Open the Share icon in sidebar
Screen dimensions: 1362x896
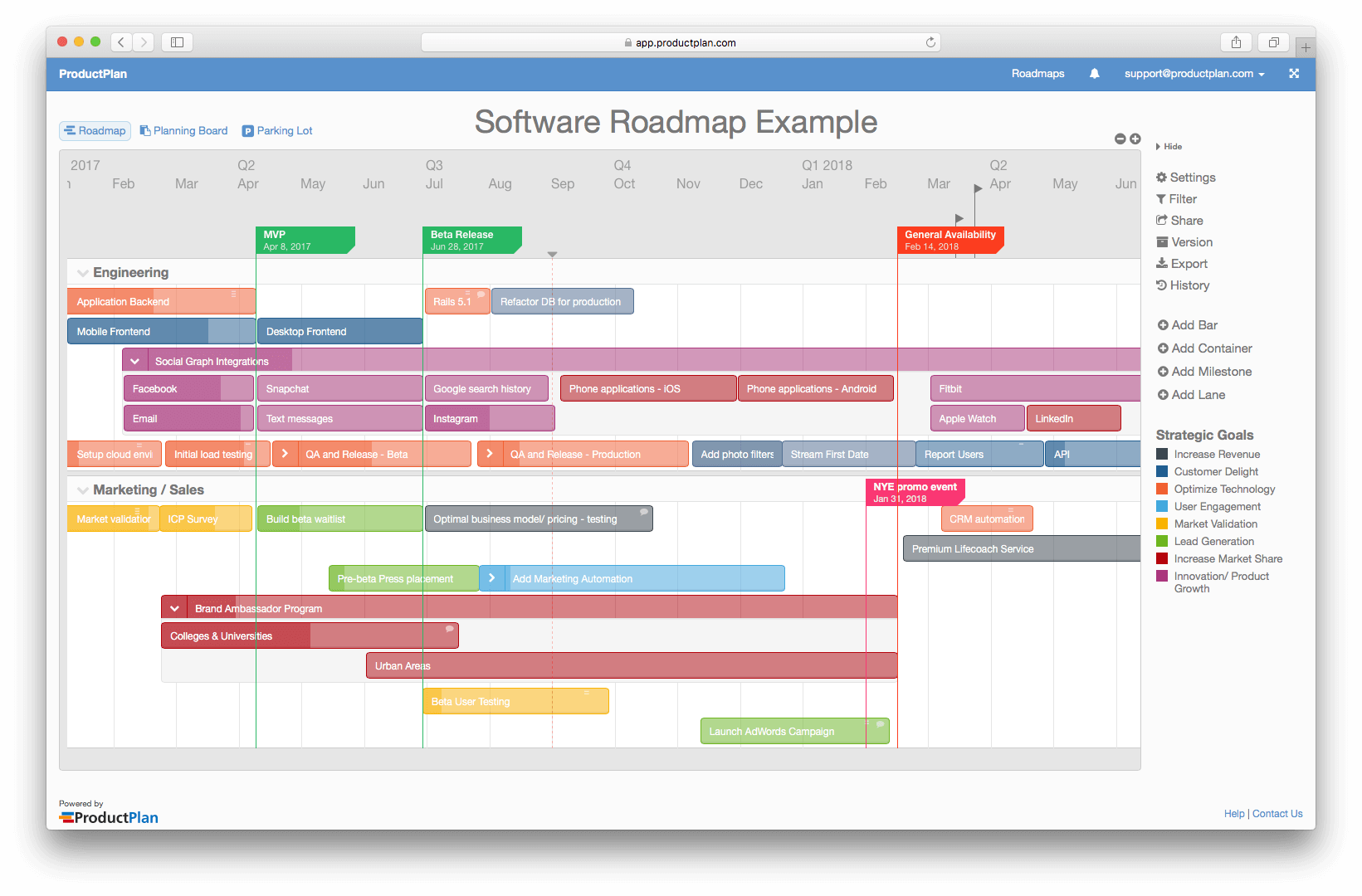[1160, 220]
